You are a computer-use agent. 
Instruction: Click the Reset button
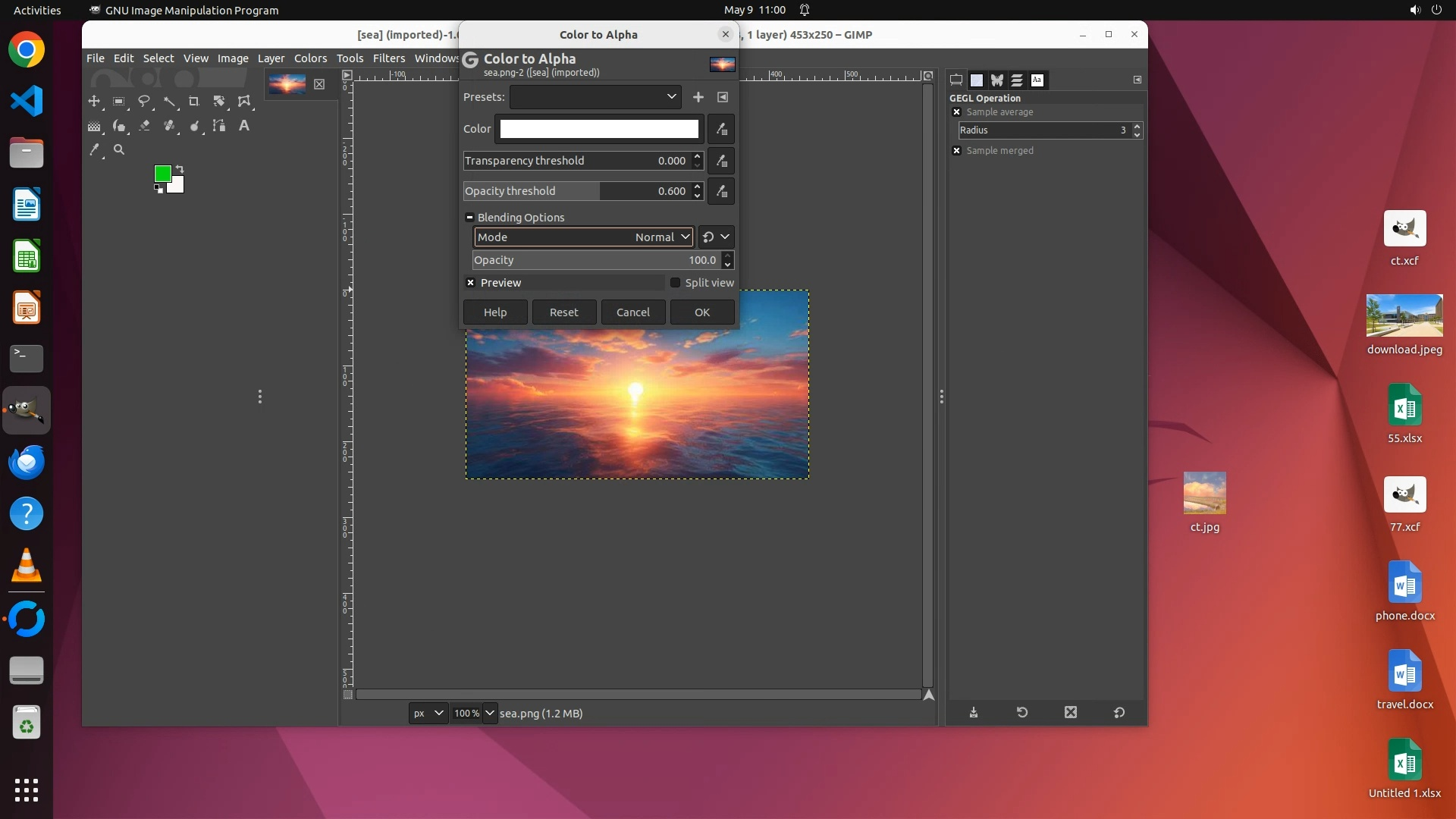click(x=563, y=312)
